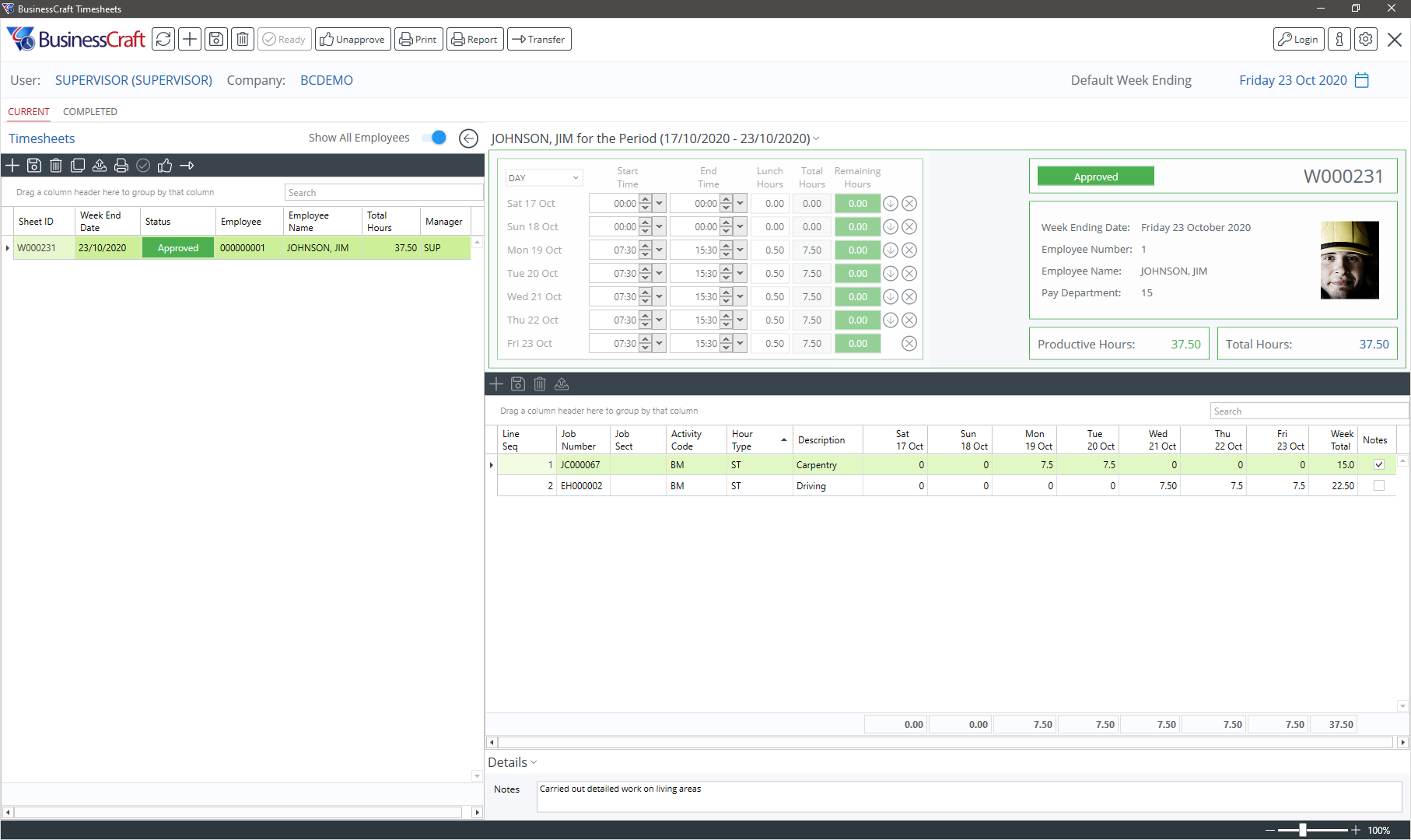This screenshot has height=840, width=1411.
Task: Open the user info icon near Login
Action: pos(1339,39)
